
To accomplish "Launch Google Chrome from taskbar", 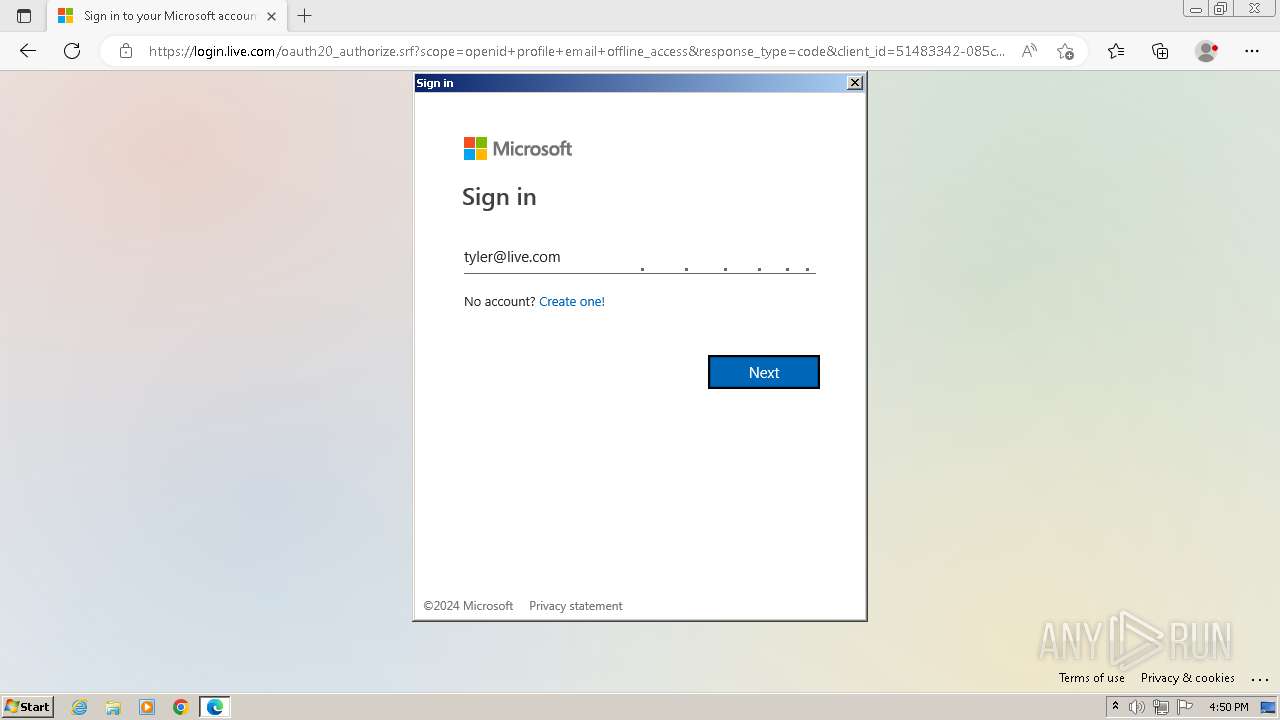I will click(181, 707).
